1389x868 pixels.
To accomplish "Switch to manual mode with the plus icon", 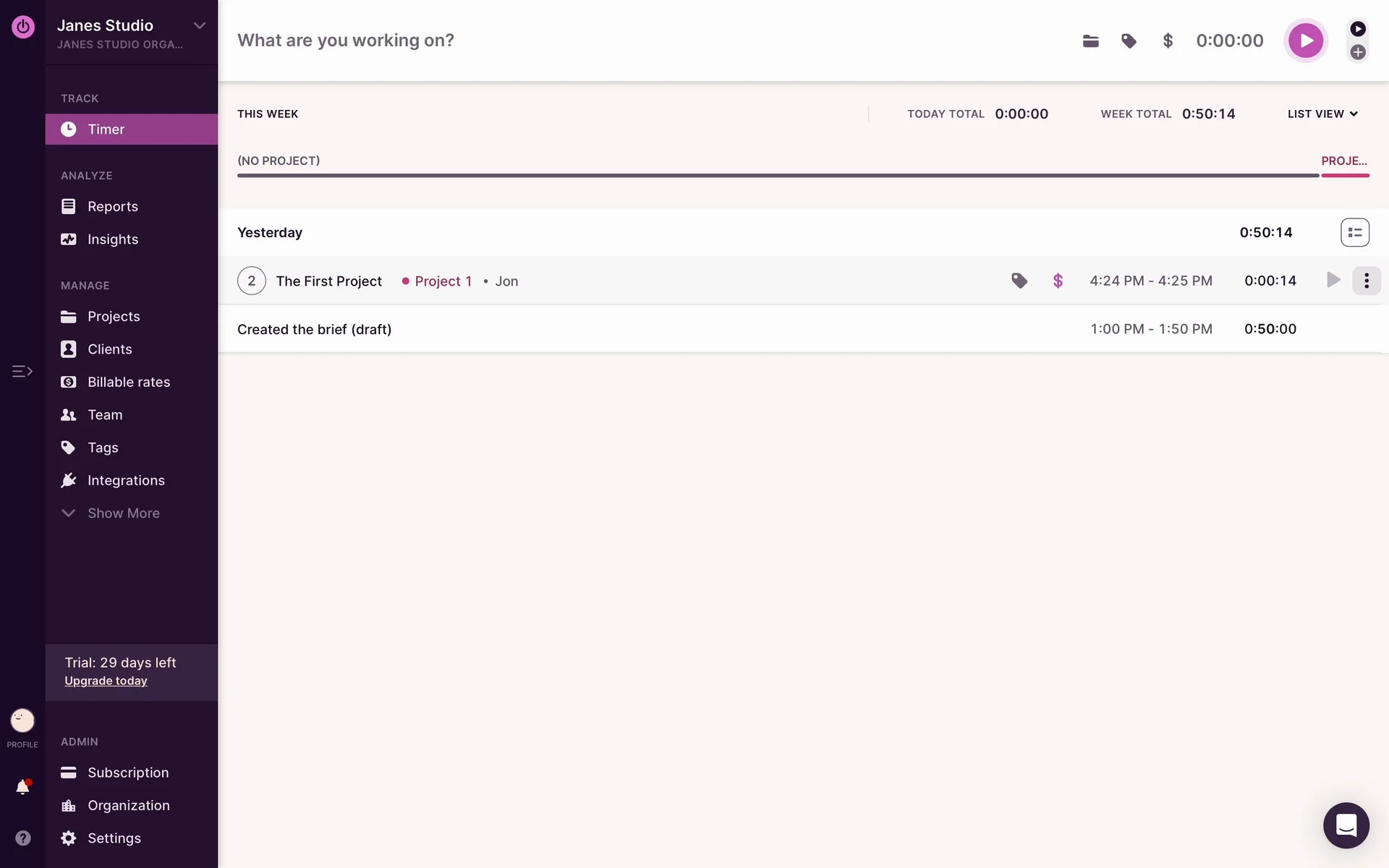I will point(1358,52).
